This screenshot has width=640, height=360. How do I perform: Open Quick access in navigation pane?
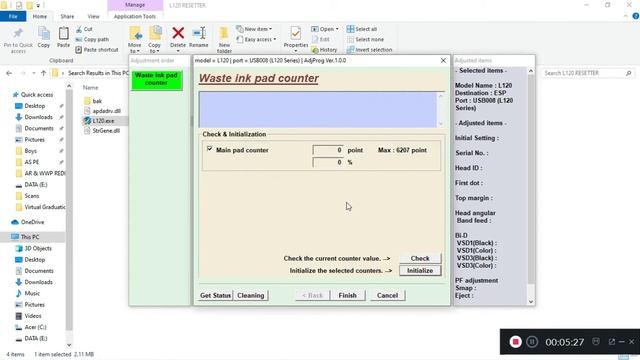pyautogui.click(x=37, y=95)
